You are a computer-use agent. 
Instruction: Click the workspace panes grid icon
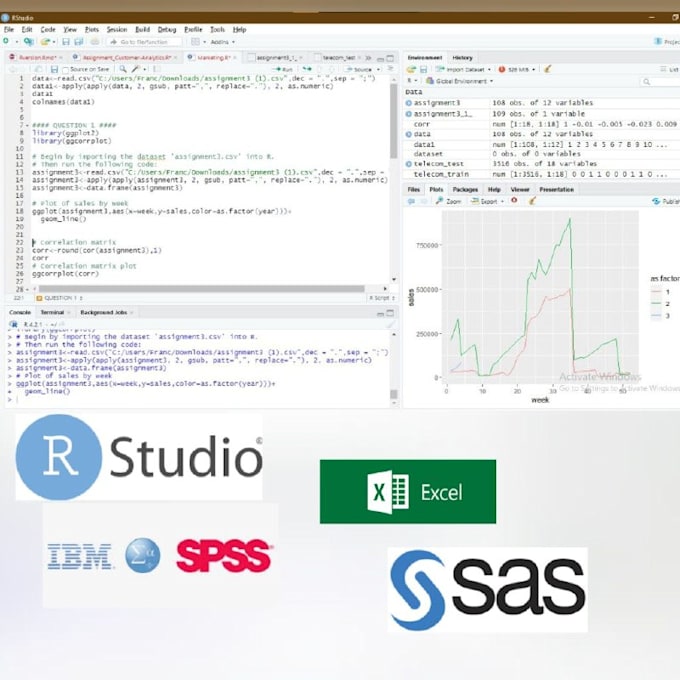click(x=196, y=42)
